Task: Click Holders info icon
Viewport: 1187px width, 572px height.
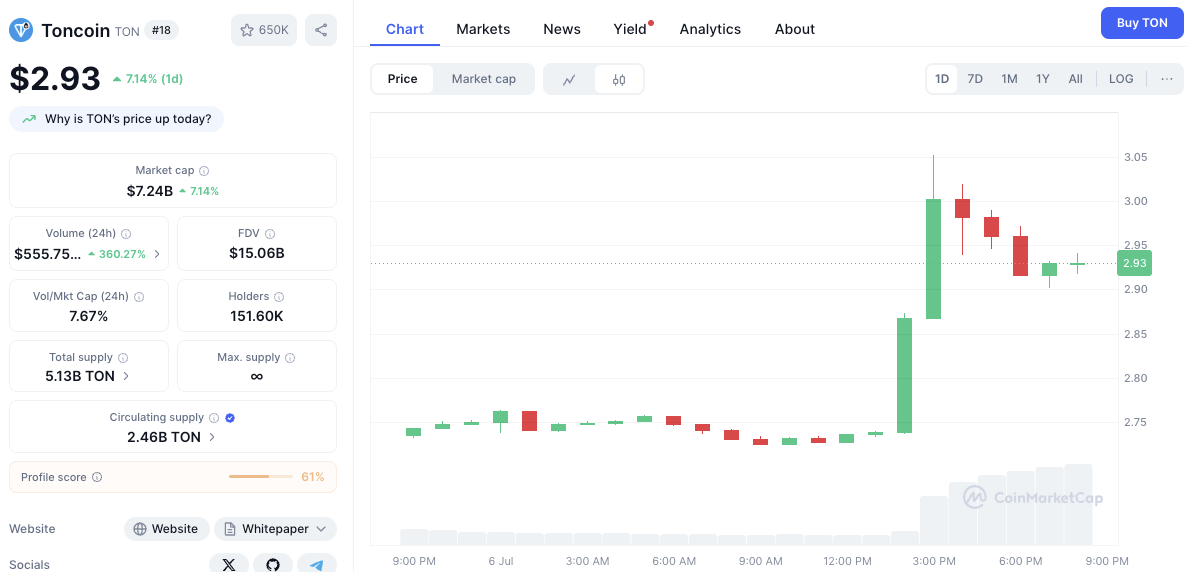Action: 279,297
